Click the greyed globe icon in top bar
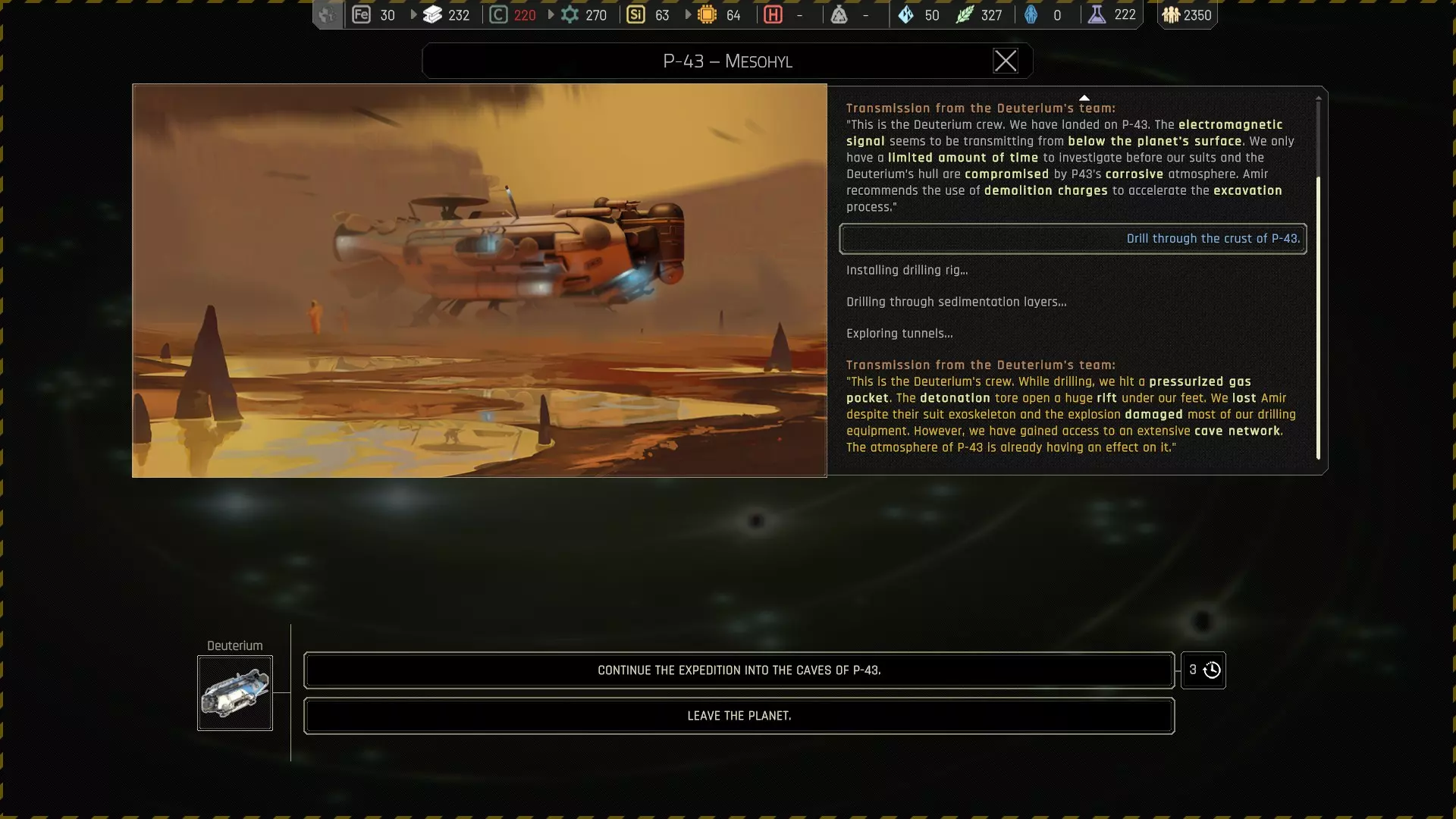Viewport: 1456px width, 819px height. (327, 14)
